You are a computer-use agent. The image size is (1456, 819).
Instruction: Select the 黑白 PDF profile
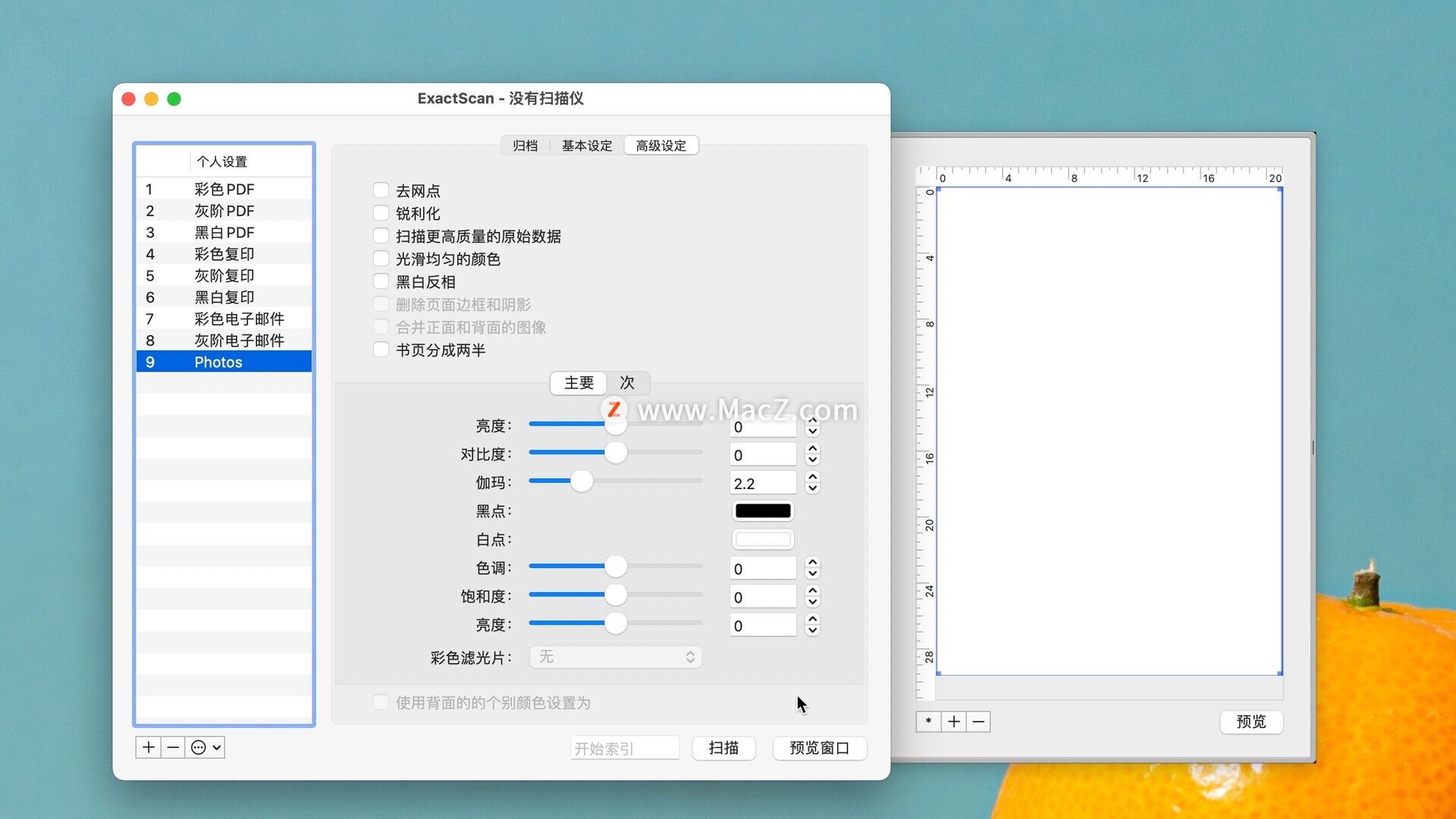[224, 232]
